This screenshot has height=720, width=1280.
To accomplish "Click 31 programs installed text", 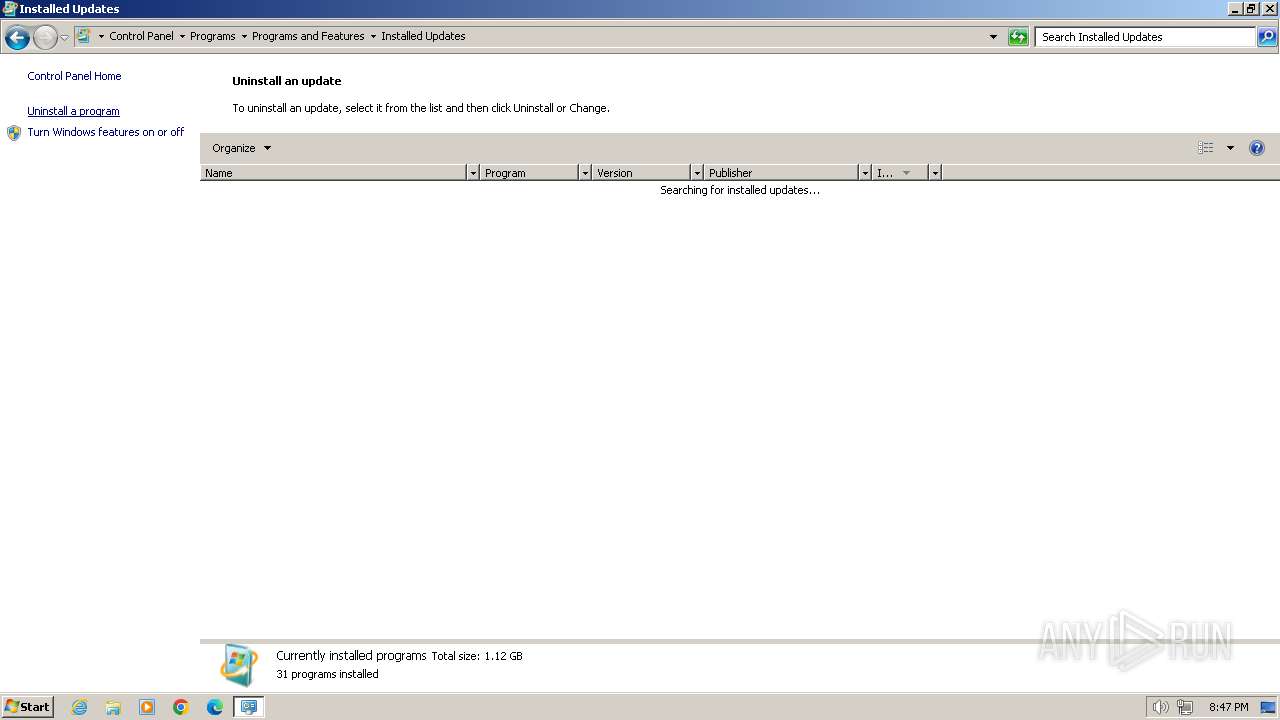I will coord(327,674).
